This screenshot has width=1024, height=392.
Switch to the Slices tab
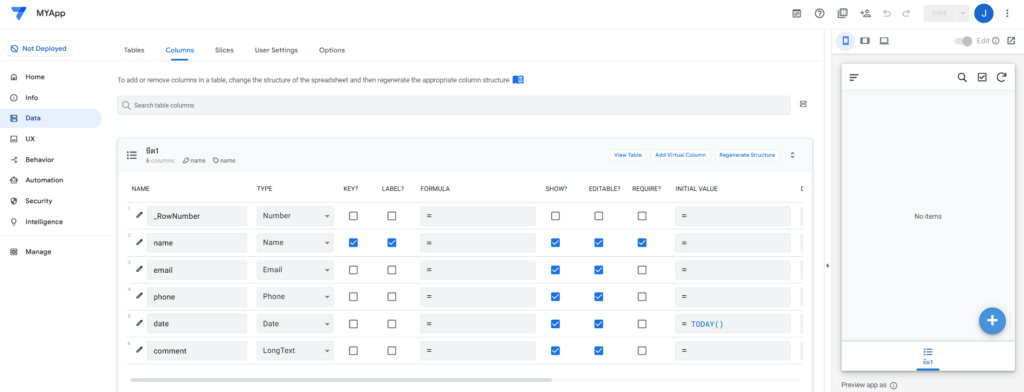pos(224,50)
